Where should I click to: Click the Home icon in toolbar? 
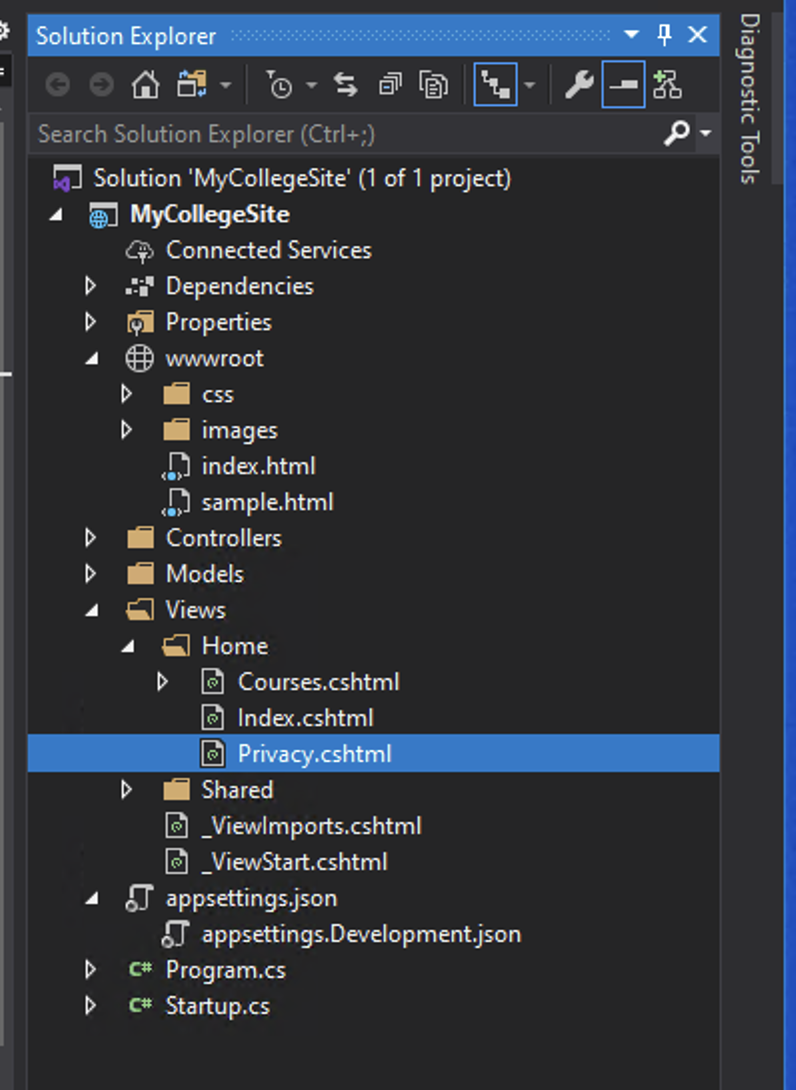(145, 86)
